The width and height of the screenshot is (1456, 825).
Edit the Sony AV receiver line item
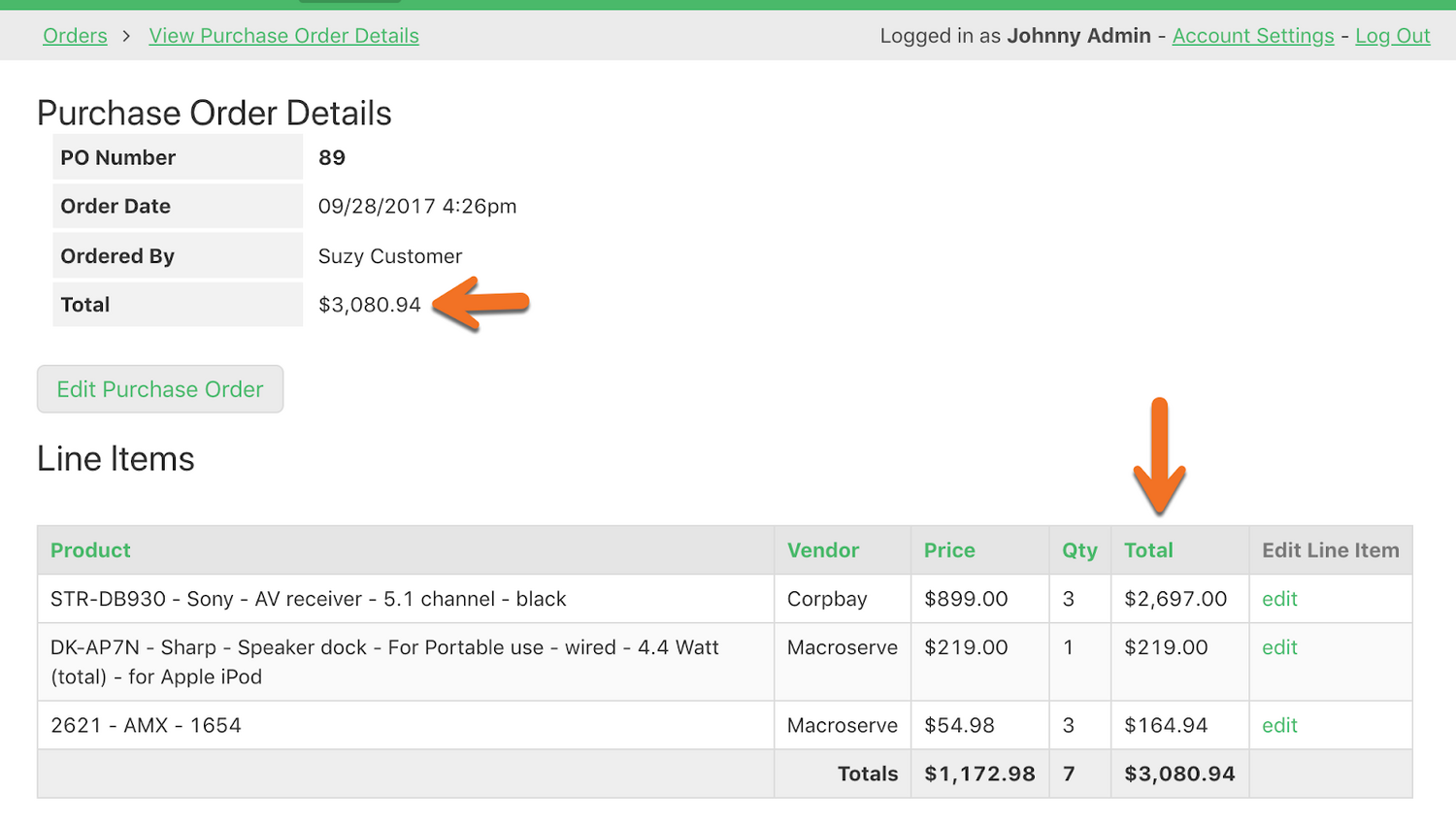tap(1279, 599)
